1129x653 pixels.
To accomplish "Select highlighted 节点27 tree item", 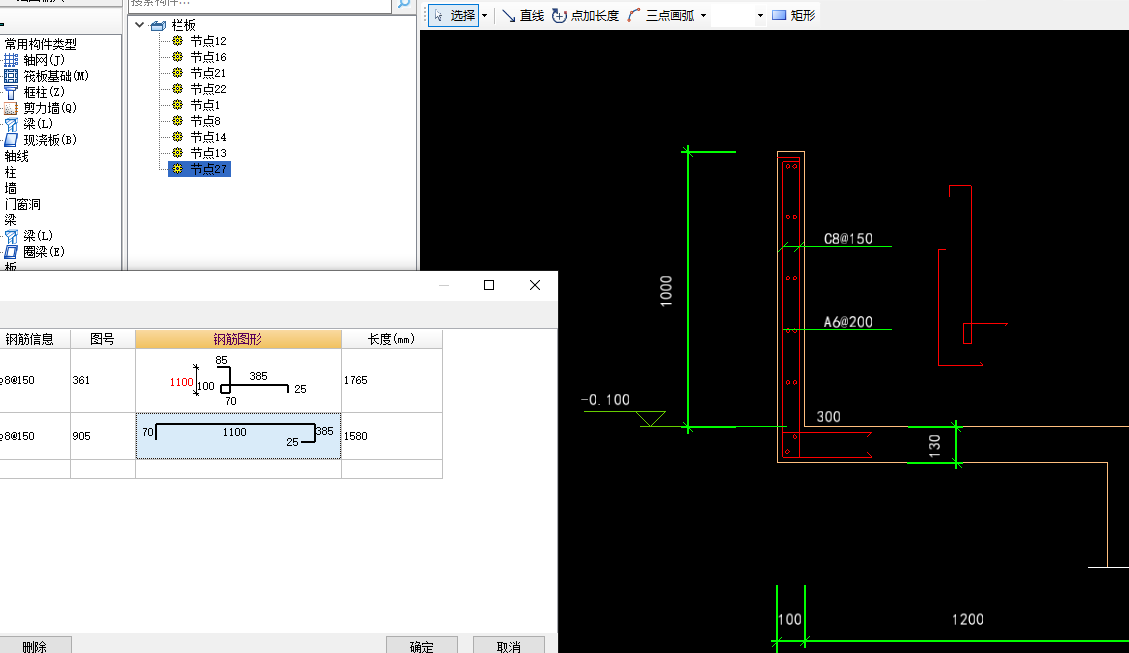I will 199,169.
